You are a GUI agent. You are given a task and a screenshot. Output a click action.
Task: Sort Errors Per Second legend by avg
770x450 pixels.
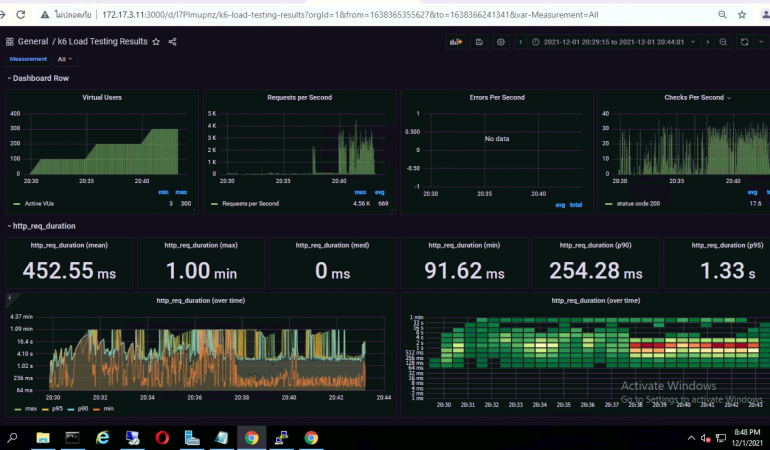click(x=560, y=205)
